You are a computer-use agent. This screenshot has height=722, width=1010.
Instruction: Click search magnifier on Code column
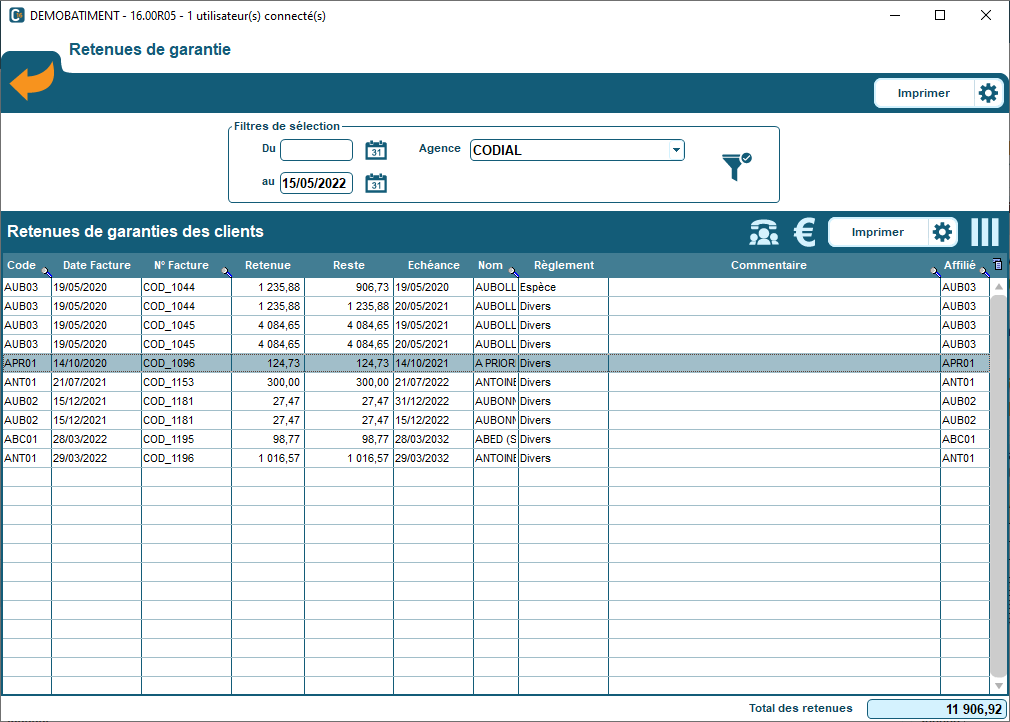46,271
